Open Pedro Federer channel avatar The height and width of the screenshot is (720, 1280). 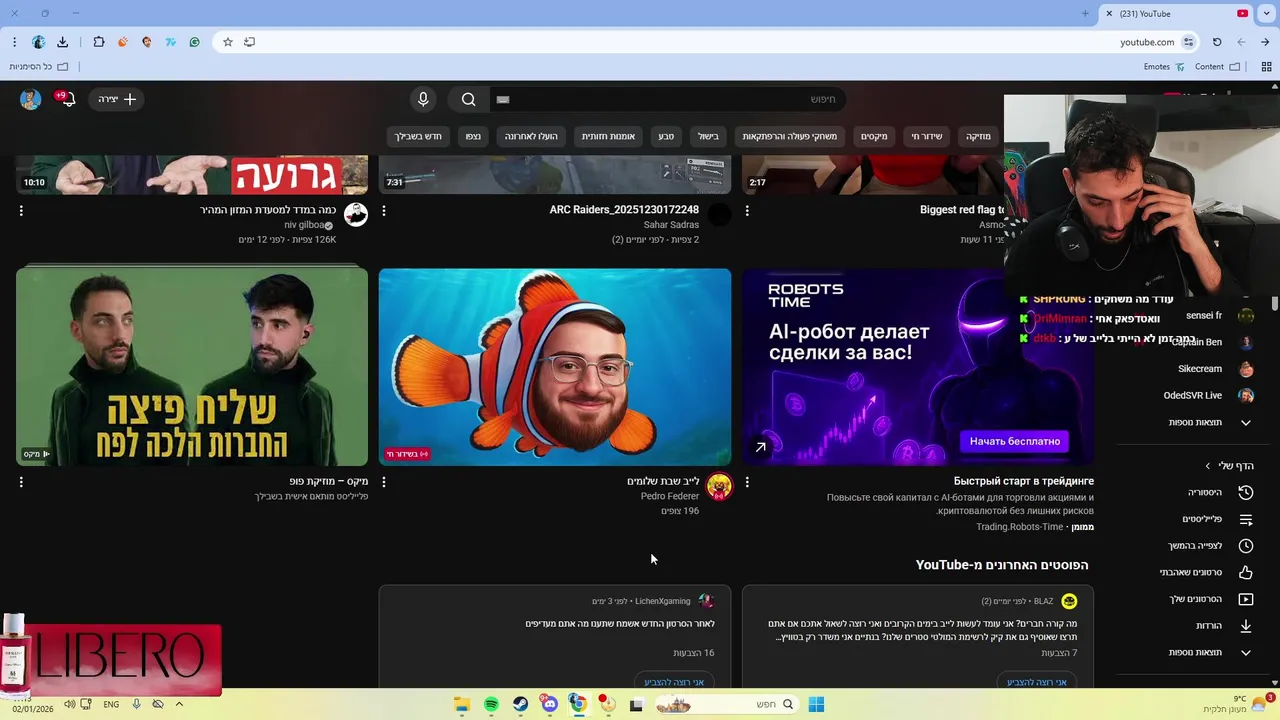tap(719, 487)
